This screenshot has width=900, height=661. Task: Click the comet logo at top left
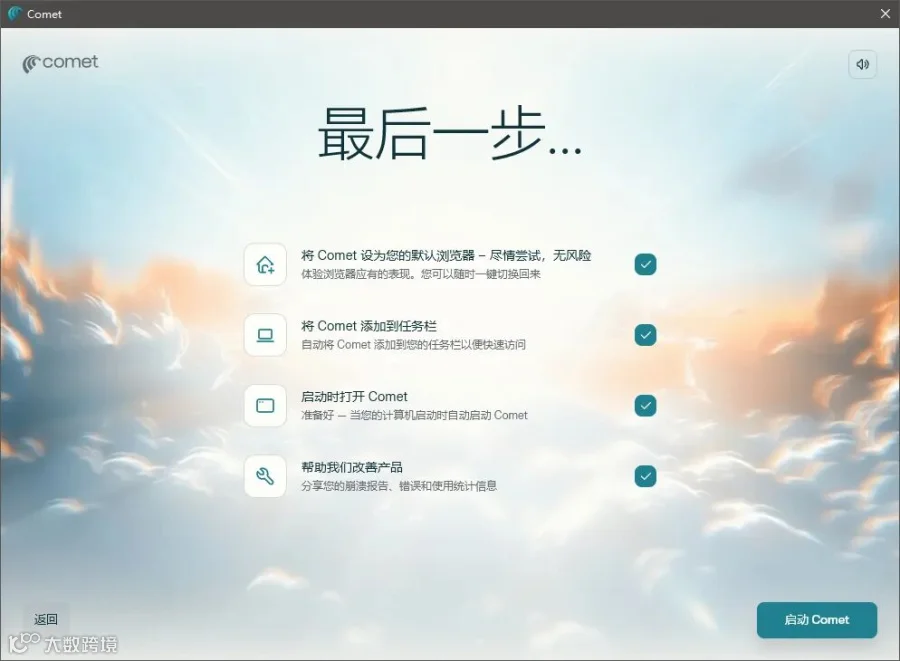tap(60, 63)
